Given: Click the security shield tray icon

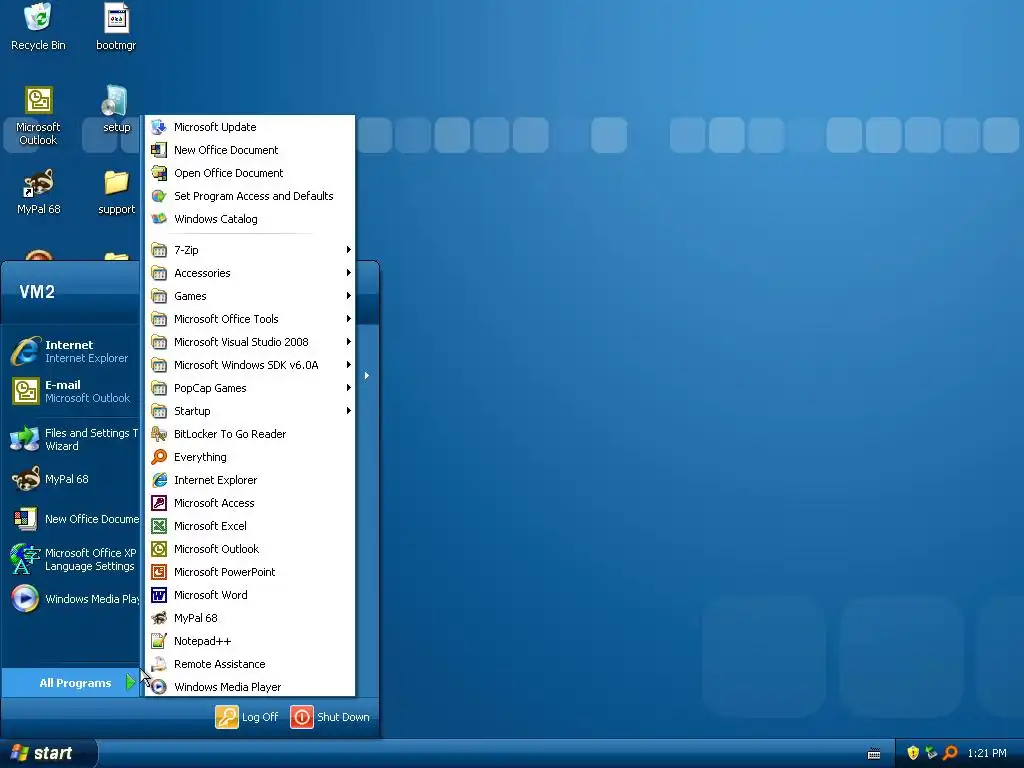Looking at the screenshot, I should [913, 753].
